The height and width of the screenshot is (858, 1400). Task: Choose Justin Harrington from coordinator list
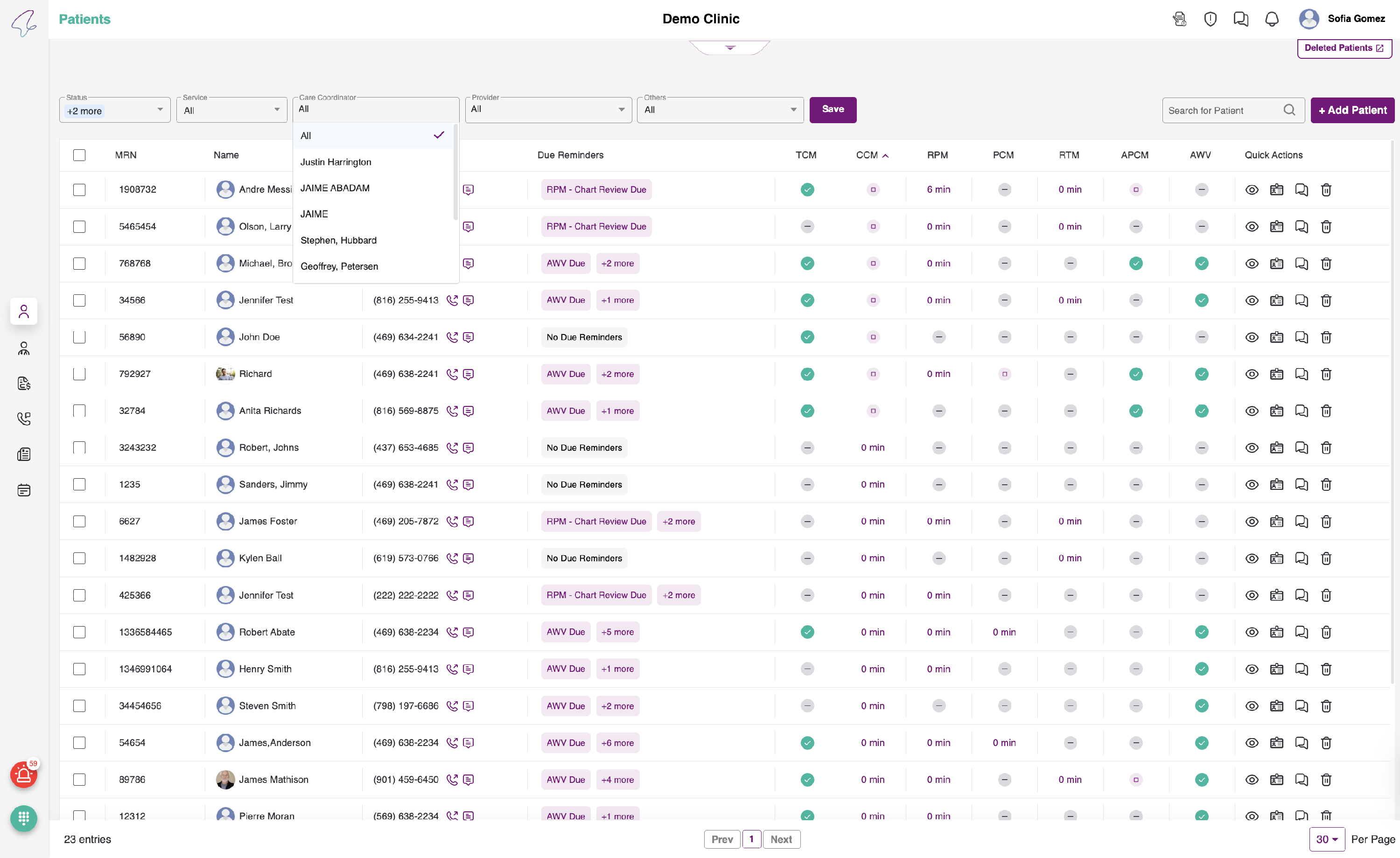(x=335, y=162)
